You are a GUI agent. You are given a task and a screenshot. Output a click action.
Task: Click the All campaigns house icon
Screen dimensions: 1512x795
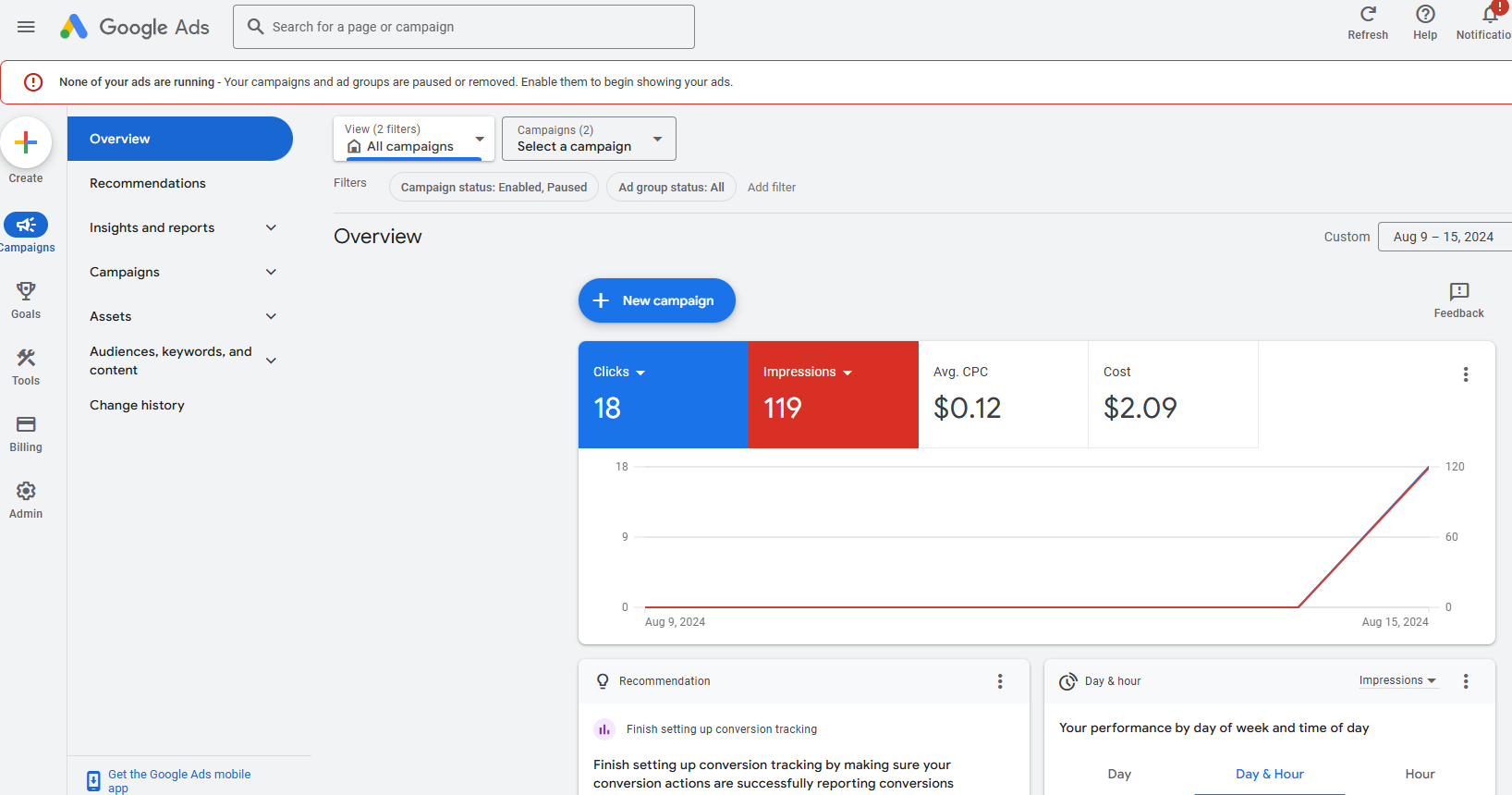pos(354,147)
